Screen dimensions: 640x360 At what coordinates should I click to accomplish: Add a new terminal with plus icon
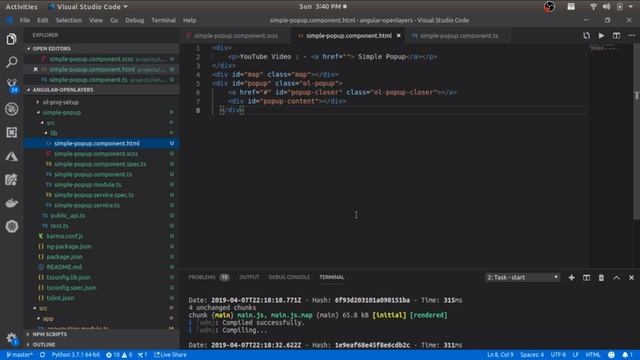[571, 278]
